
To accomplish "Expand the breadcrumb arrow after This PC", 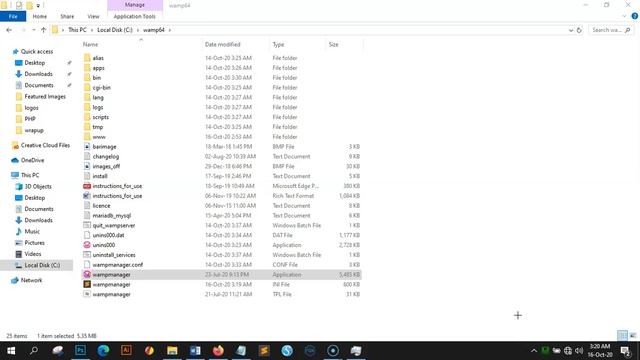I will tap(92, 30).
